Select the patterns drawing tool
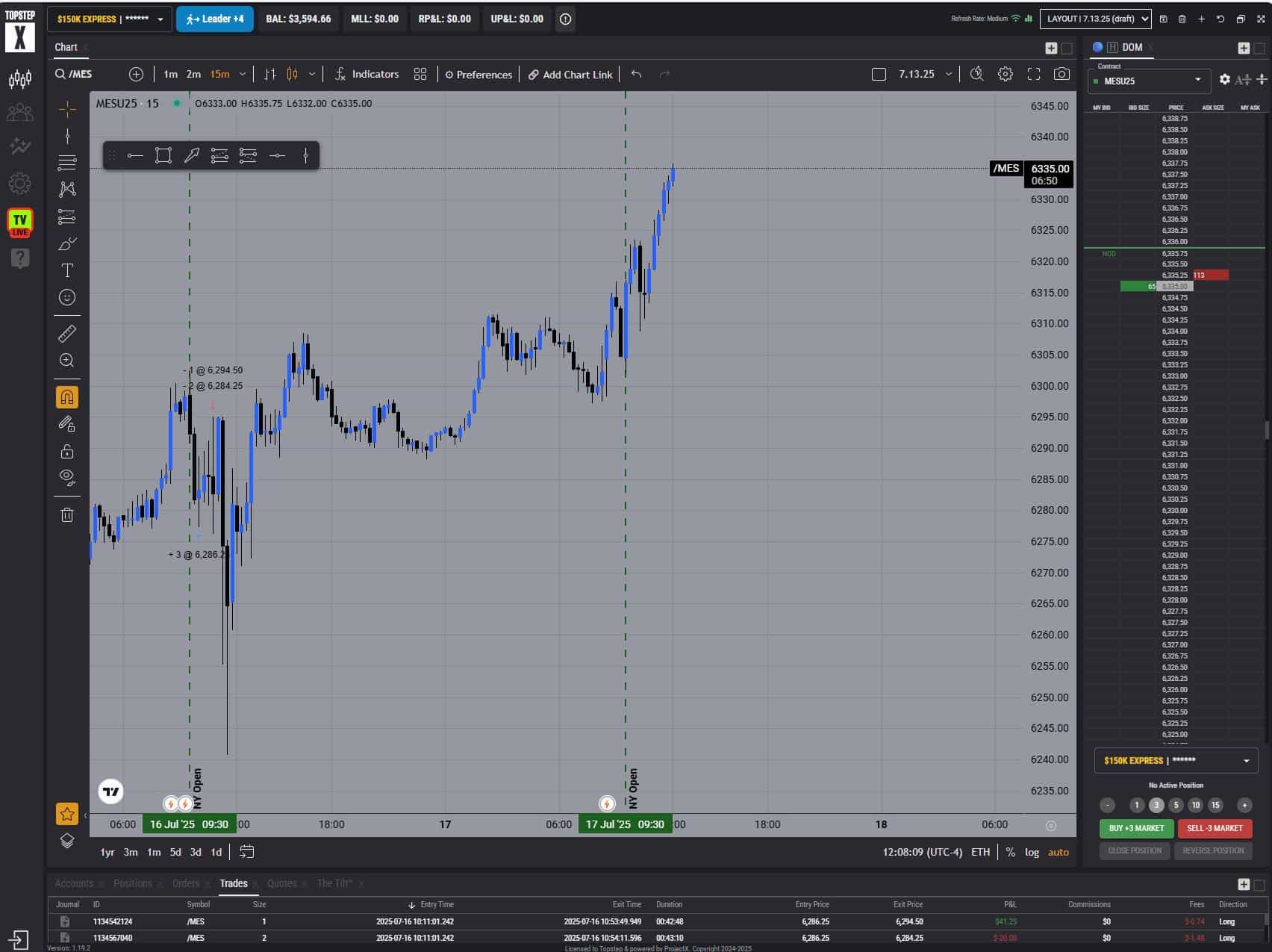The height and width of the screenshot is (952, 1272). 67,189
